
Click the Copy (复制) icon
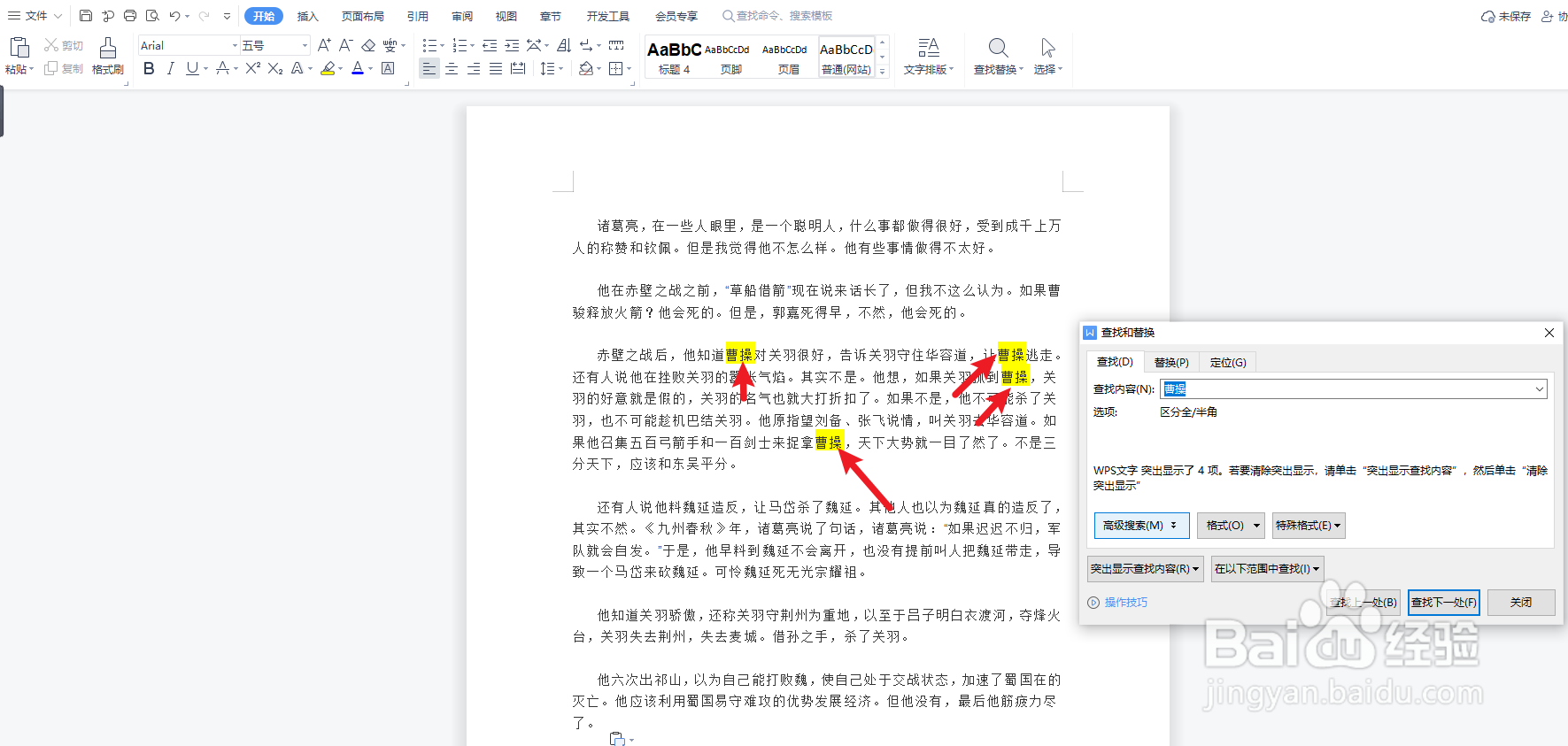(51, 68)
